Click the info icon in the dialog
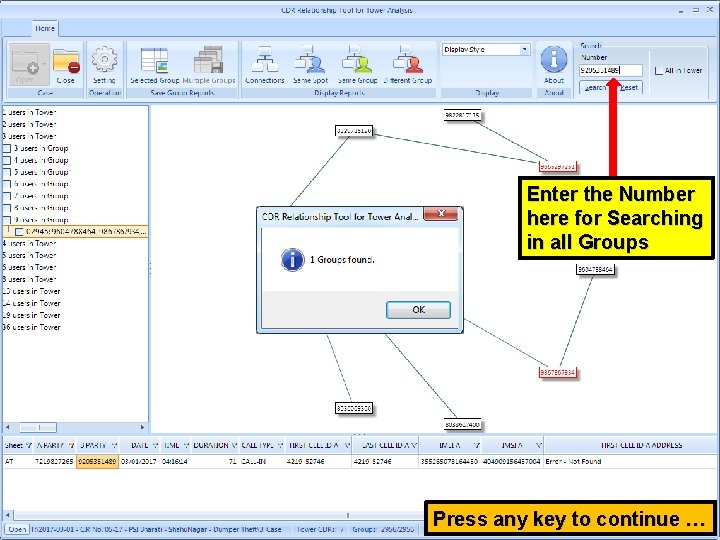The height and width of the screenshot is (540, 720). (292, 260)
